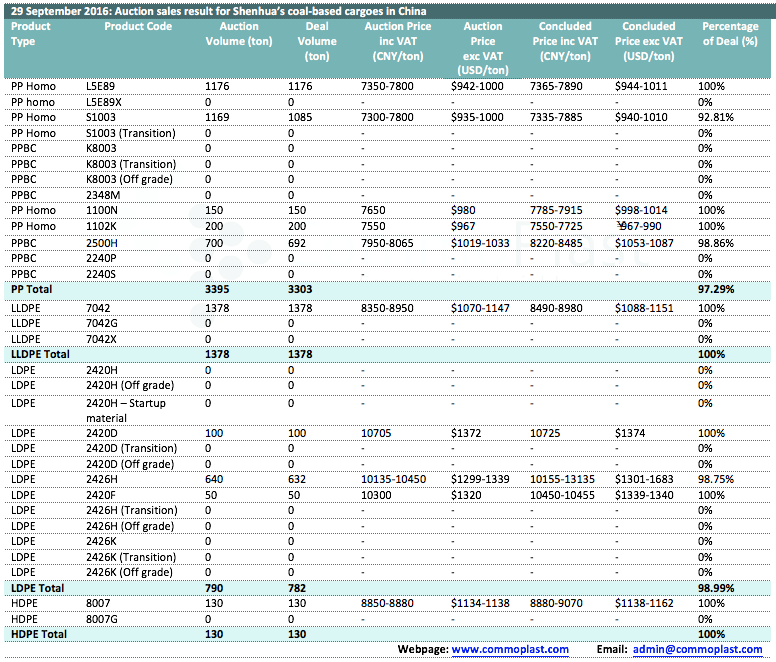The width and height of the screenshot is (776, 662).
Task: Click product code L5E89X
Action: [x=104, y=102]
